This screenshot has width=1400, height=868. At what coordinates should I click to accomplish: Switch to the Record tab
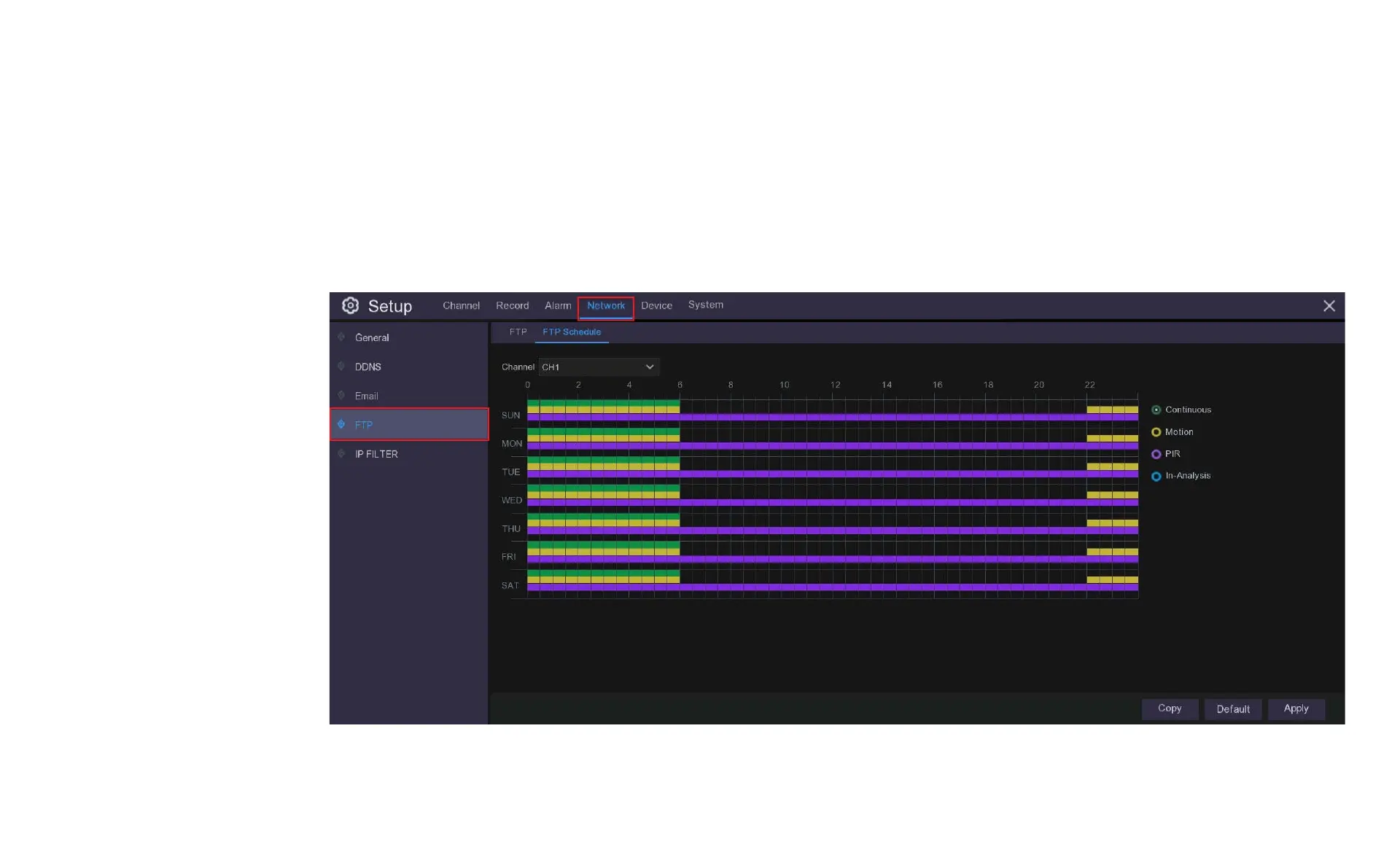[x=512, y=305]
